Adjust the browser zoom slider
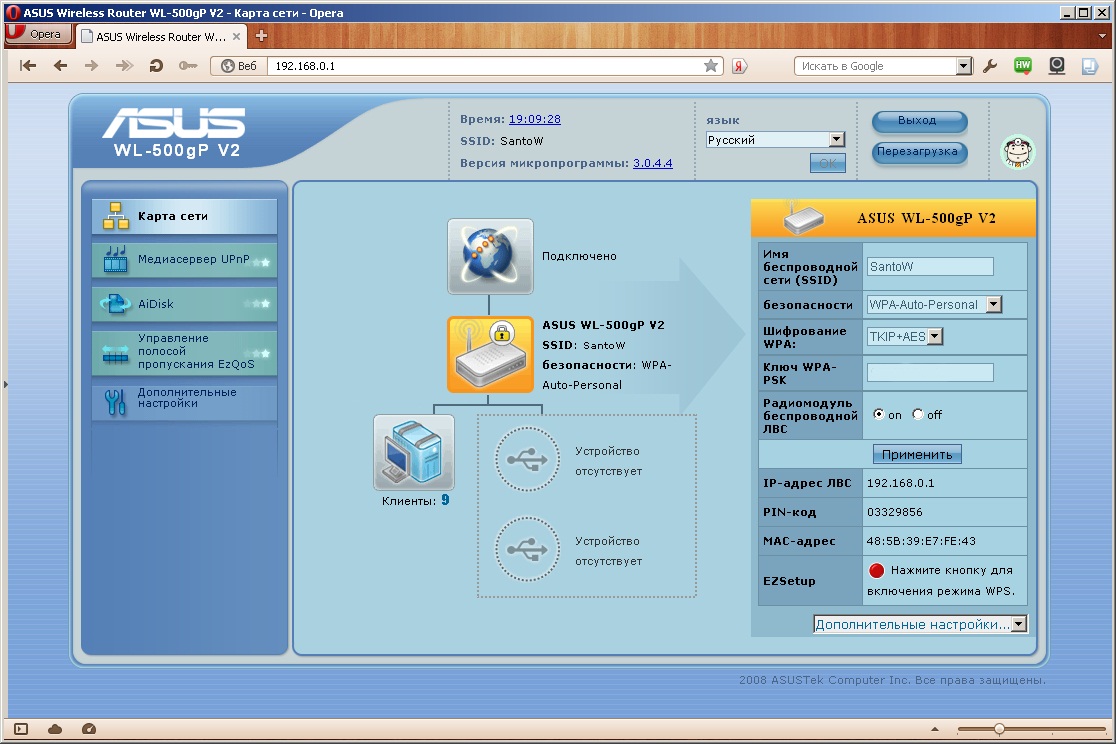 click(x=999, y=729)
